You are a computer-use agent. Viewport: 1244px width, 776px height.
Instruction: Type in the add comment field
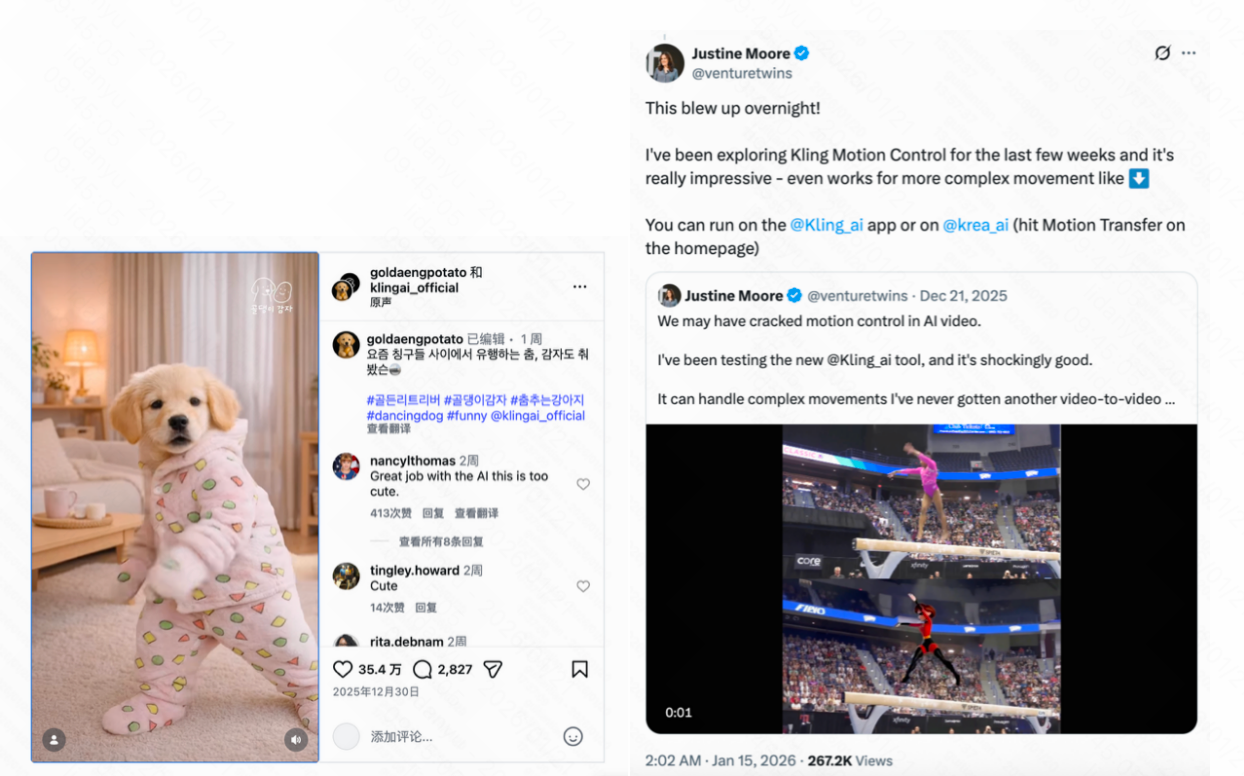pyautogui.click(x=450, y=737)
